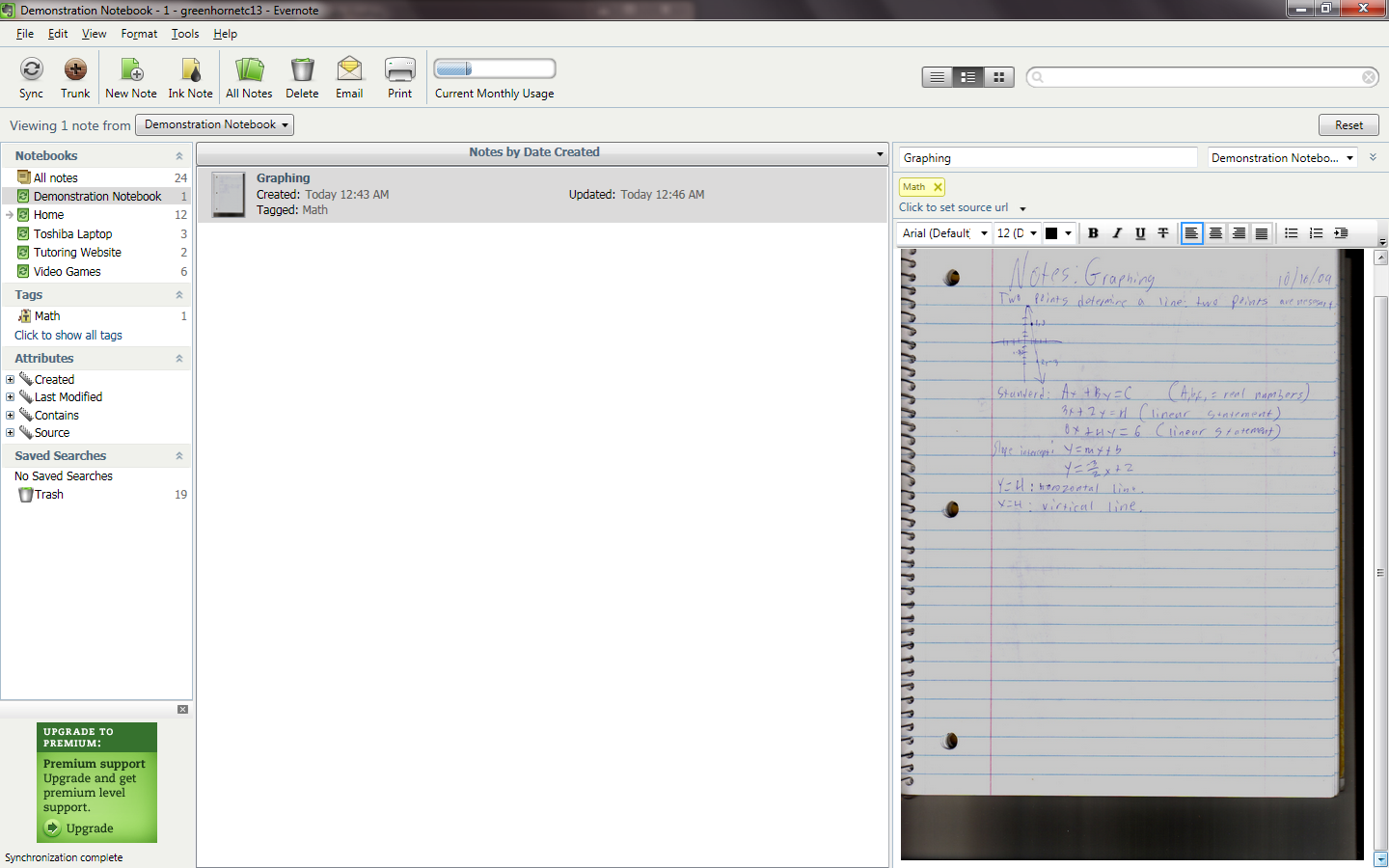Open the Format menu
The width and height of the screenshot is (1389, 868).
click(x=139, y=34)
